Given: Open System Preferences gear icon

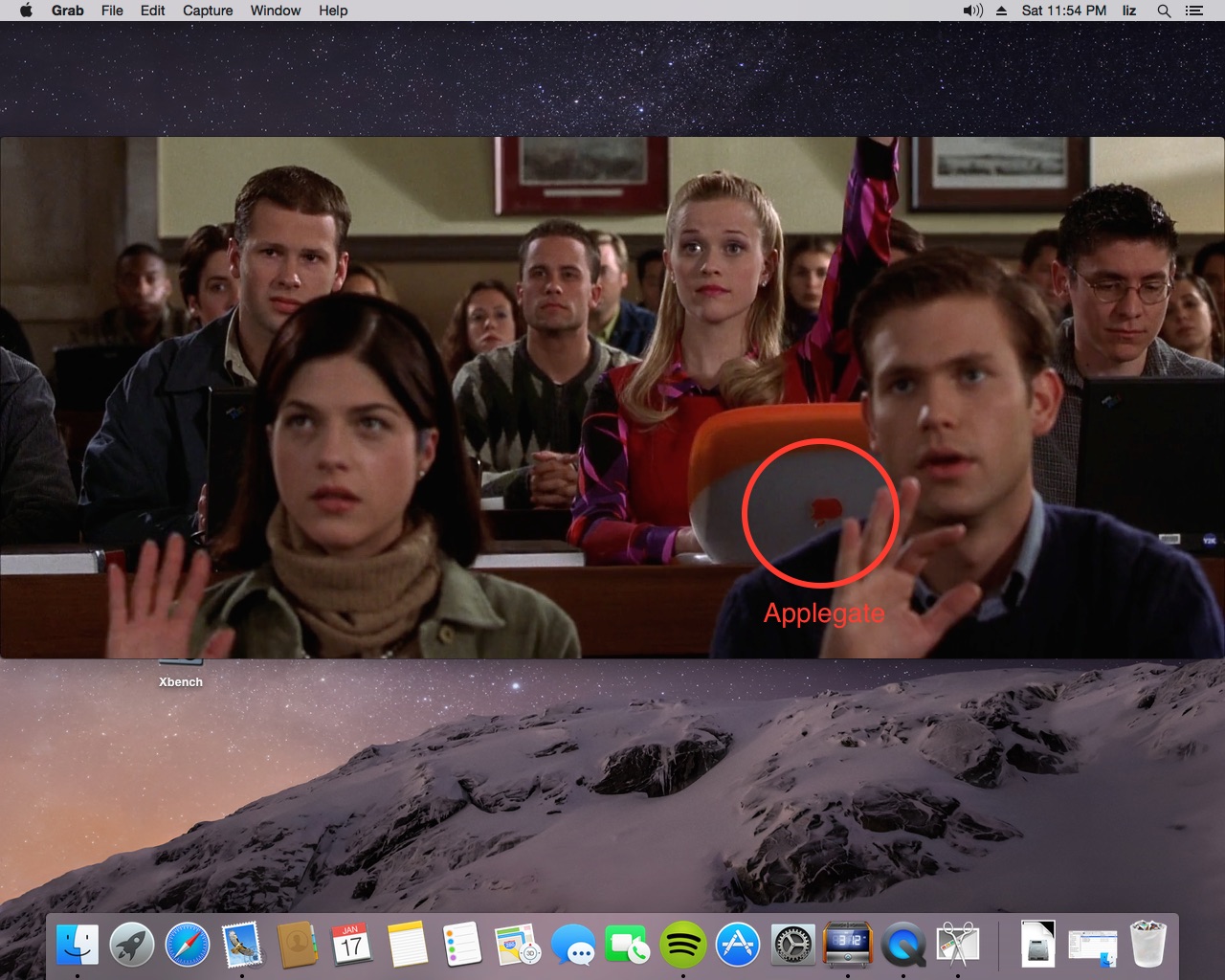Looking at the screenshot, I should (x=793, y=946).
